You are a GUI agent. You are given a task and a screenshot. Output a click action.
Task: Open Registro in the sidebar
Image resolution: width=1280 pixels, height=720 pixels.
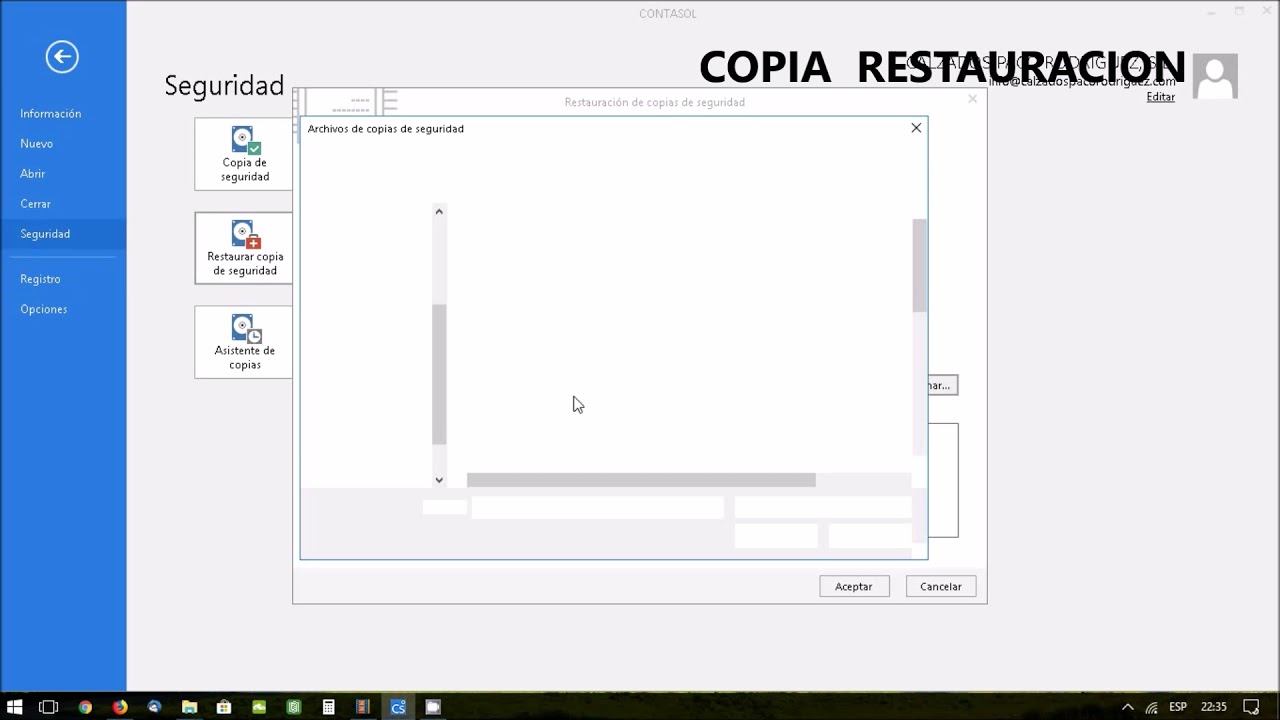(40, 279)
